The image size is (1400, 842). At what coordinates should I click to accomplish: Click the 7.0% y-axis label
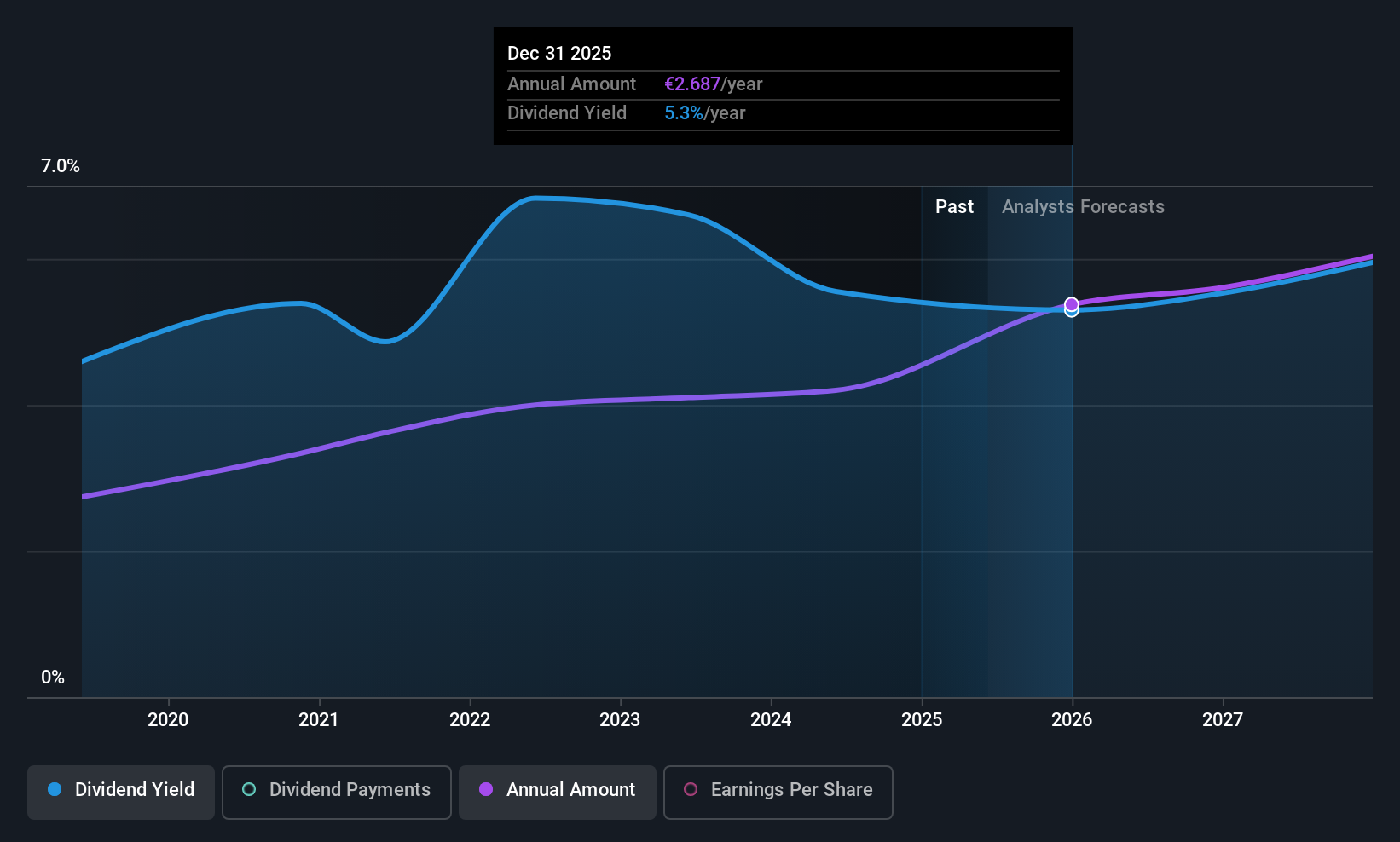(x=61, y=166)
